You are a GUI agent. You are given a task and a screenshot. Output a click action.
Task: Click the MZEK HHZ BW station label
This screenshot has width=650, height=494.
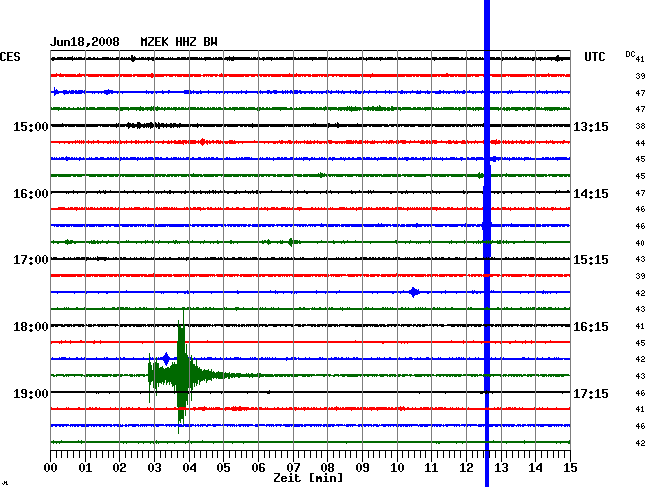pyautogui.click(x=179, y=42)
